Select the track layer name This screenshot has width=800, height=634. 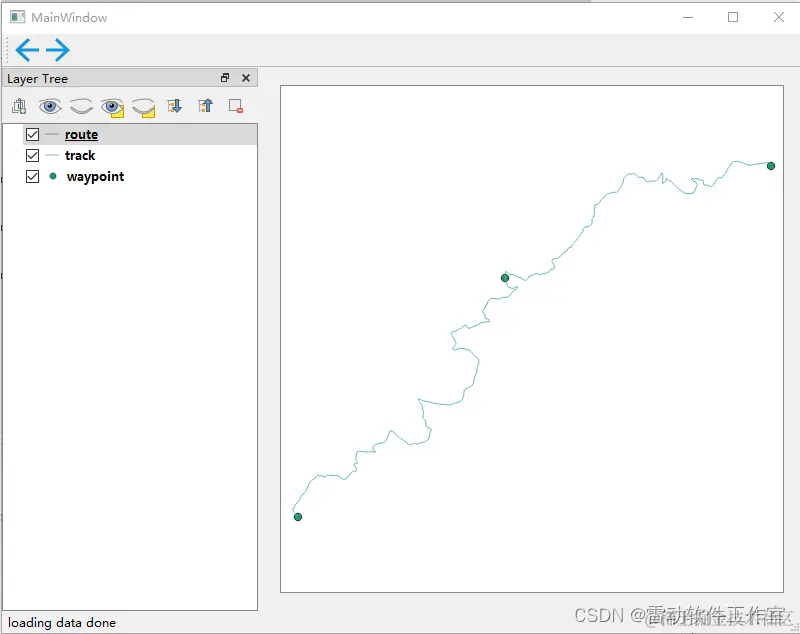pyautogui.click(x=80, y=155)
